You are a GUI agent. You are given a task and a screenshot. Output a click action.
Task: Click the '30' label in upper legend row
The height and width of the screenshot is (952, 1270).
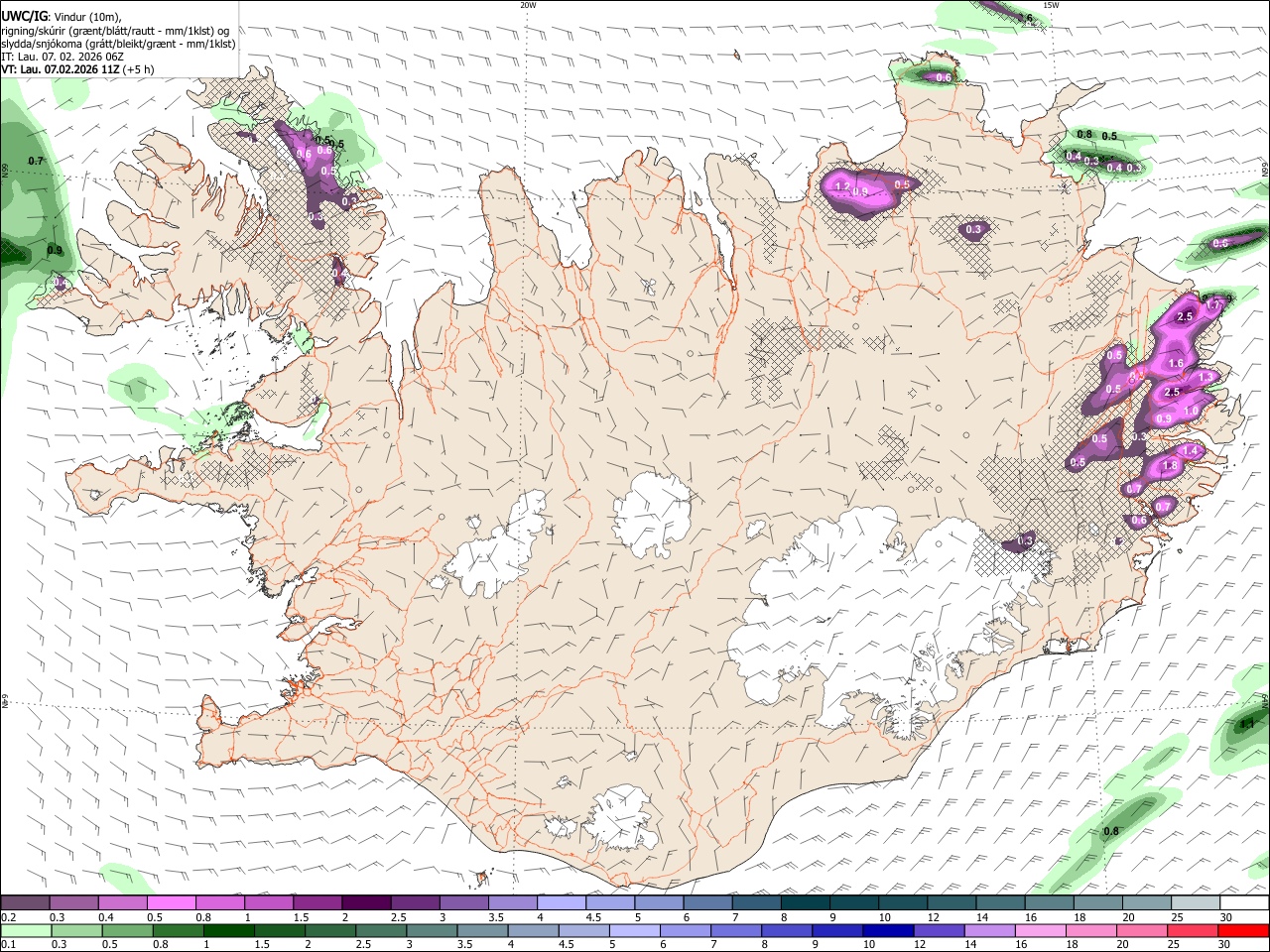[x=1226, y=917]
